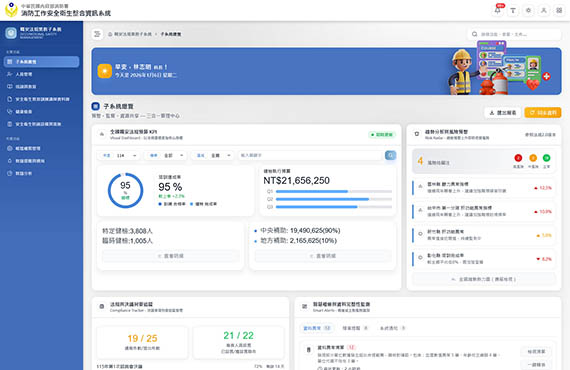Click the version link at Risk Radar top-right
Image resolution: width=570 pixels, height=370 pixels.
tap(540, 134)
